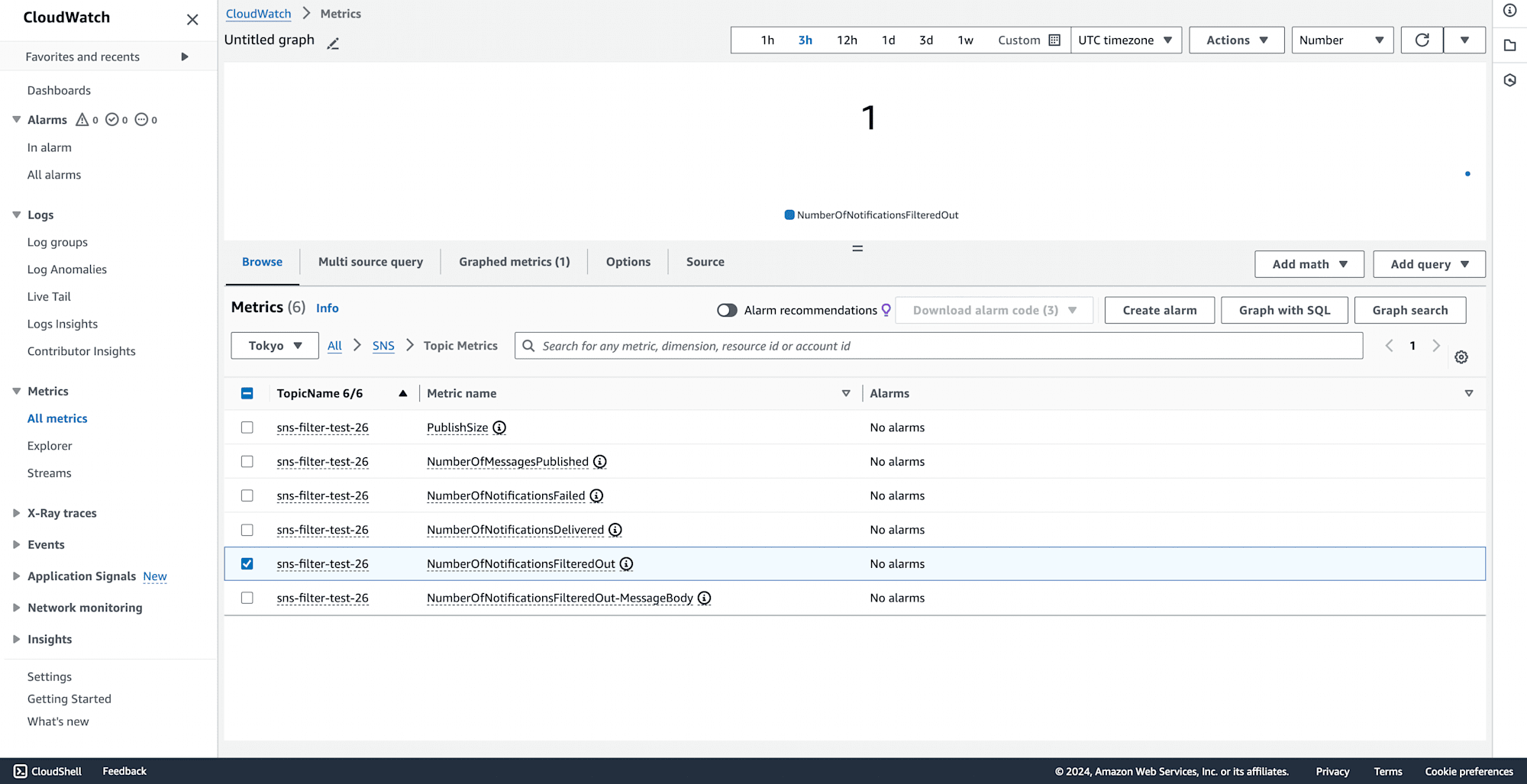1527x784 pixels.
Task: Open the Actions dropdown menu
Action: pos(1237,40)
